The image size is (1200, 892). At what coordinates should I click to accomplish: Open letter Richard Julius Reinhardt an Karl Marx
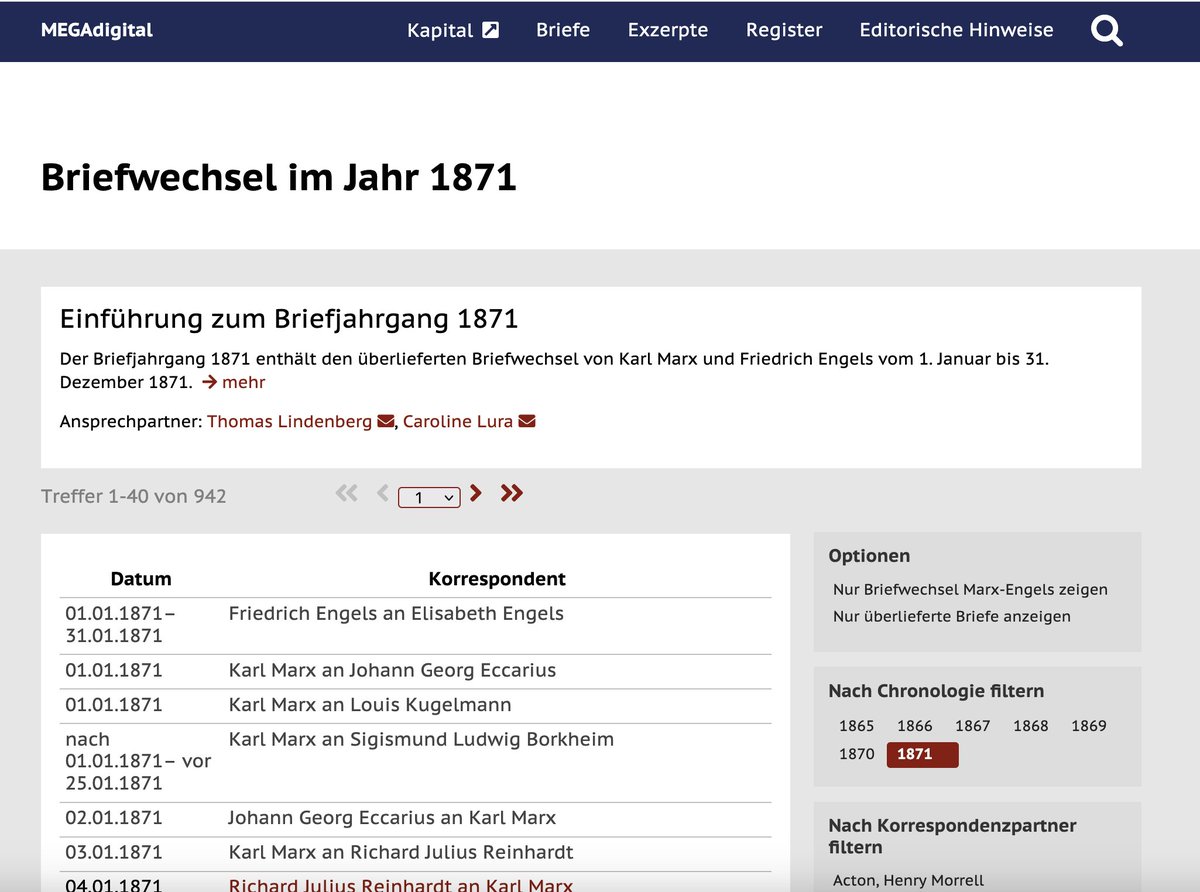click(401, 885)
